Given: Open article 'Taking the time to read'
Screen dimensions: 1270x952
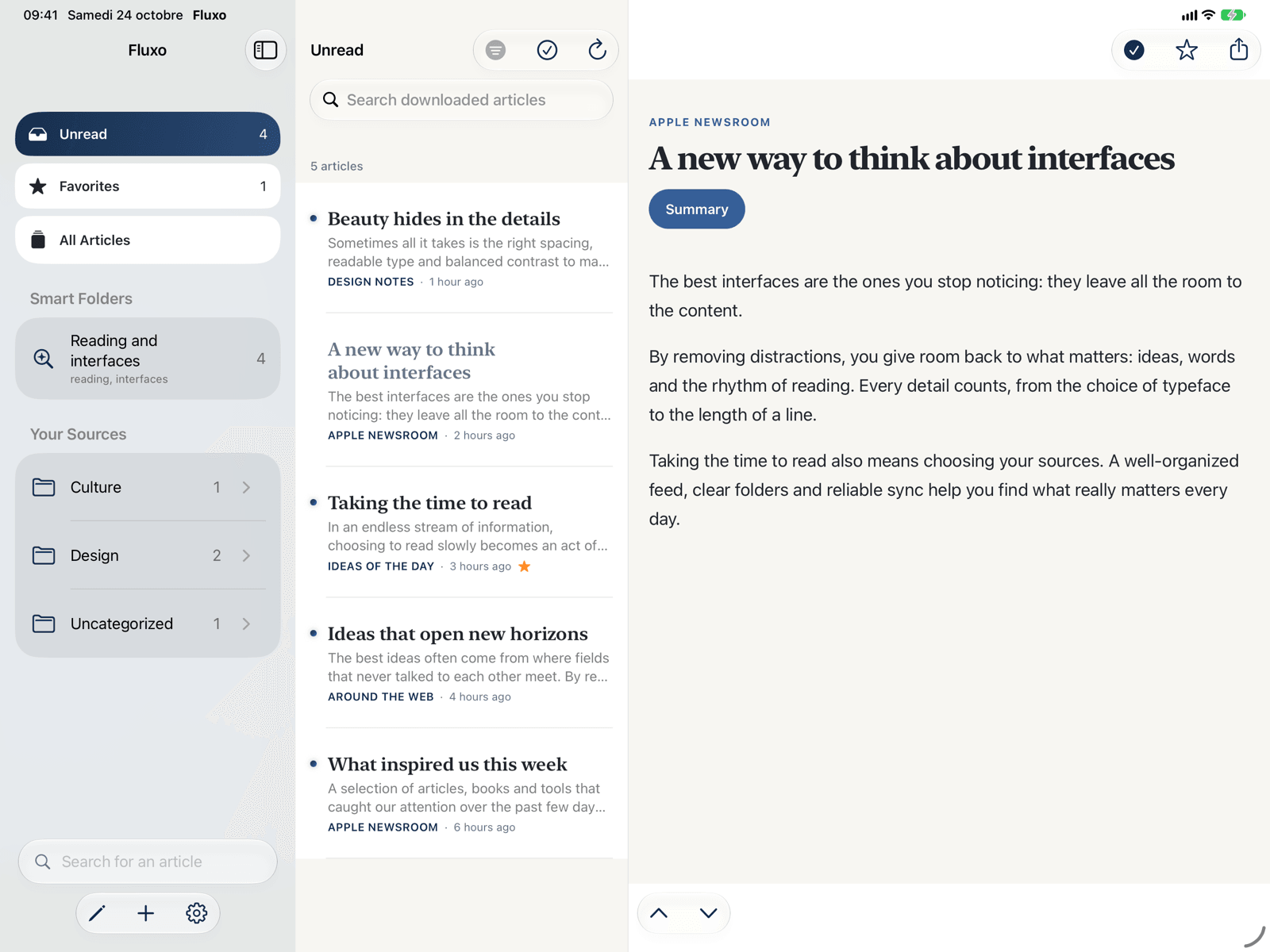Looking at the screenshot, I should tap(462, 532).
